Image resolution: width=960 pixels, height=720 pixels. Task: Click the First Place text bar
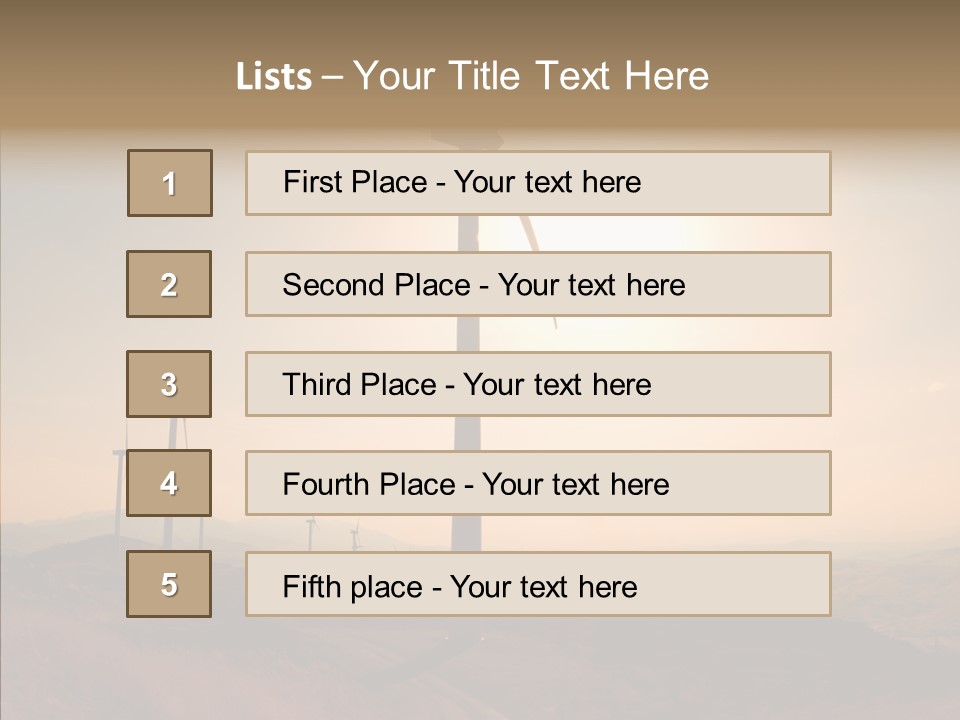click(x=538, y=183)
